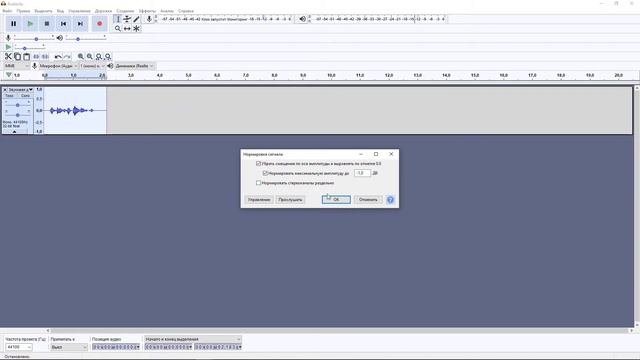Click the Fit Selection zoom icon
Viewport: 640px width, 360px height.
(x=99, y=56)
